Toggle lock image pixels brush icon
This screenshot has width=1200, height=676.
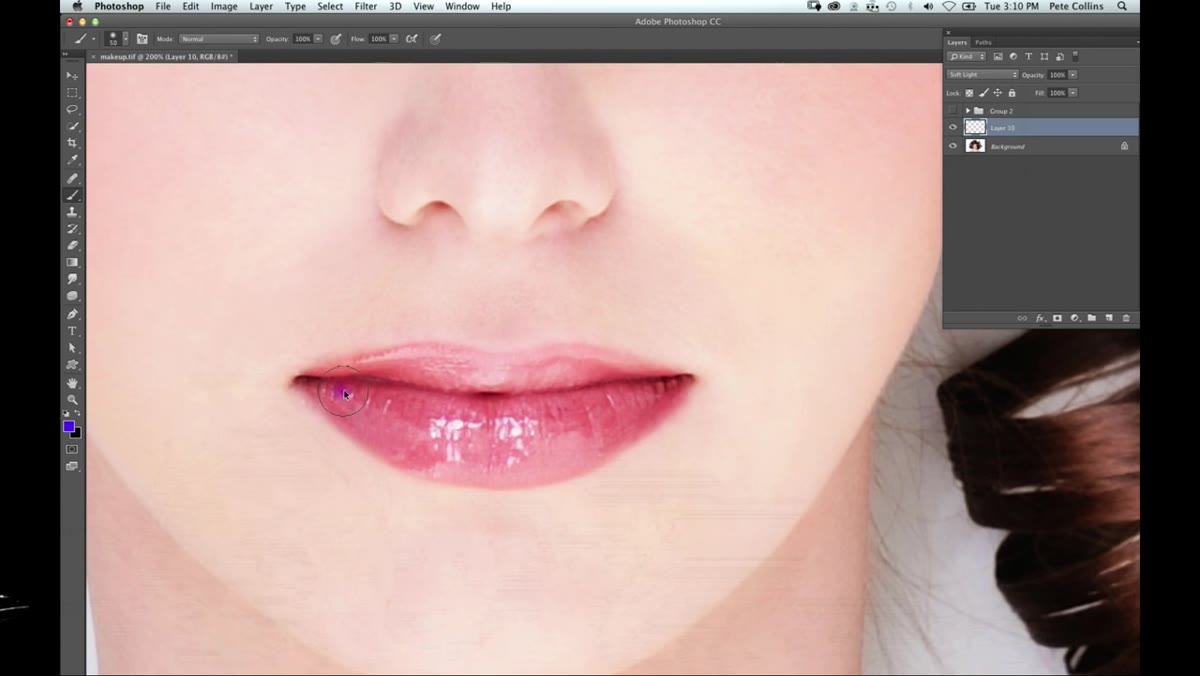pos(983,93)
